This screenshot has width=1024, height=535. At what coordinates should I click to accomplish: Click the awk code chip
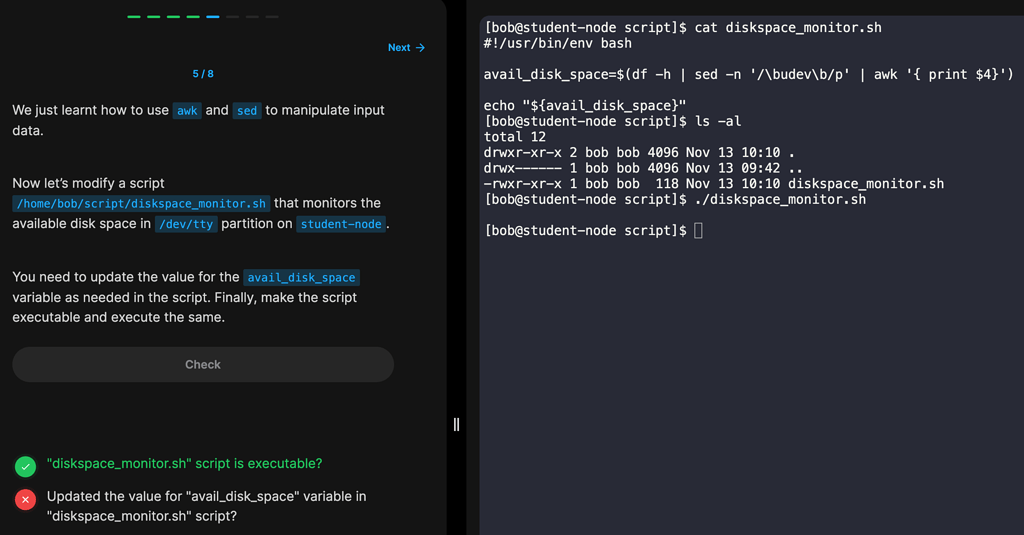pyautogui.click(x=187, y=111)
